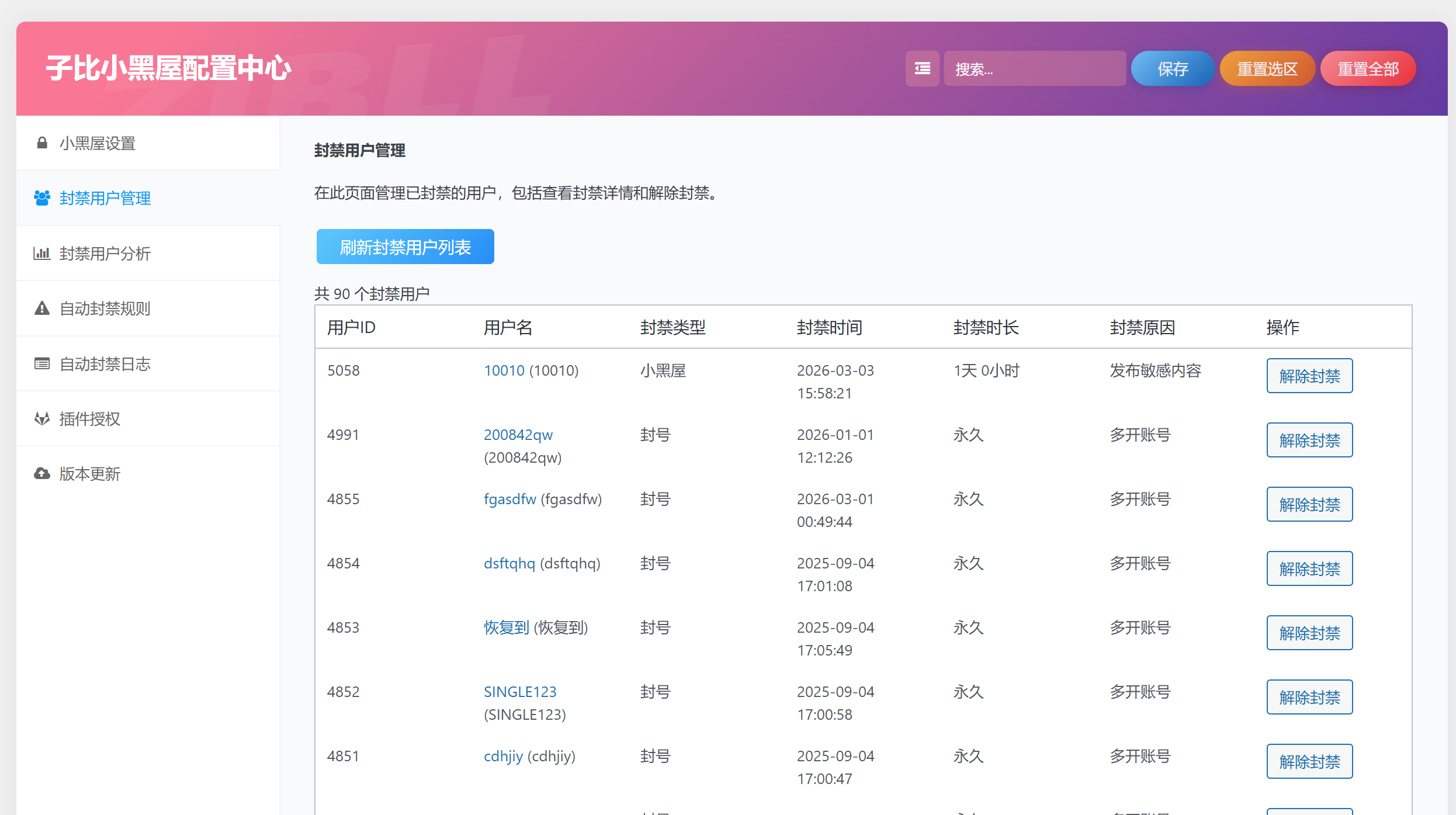Viewport: 1456px width, 815px height.
Task: Focus the 搜索 input field
Action: 1035,69
